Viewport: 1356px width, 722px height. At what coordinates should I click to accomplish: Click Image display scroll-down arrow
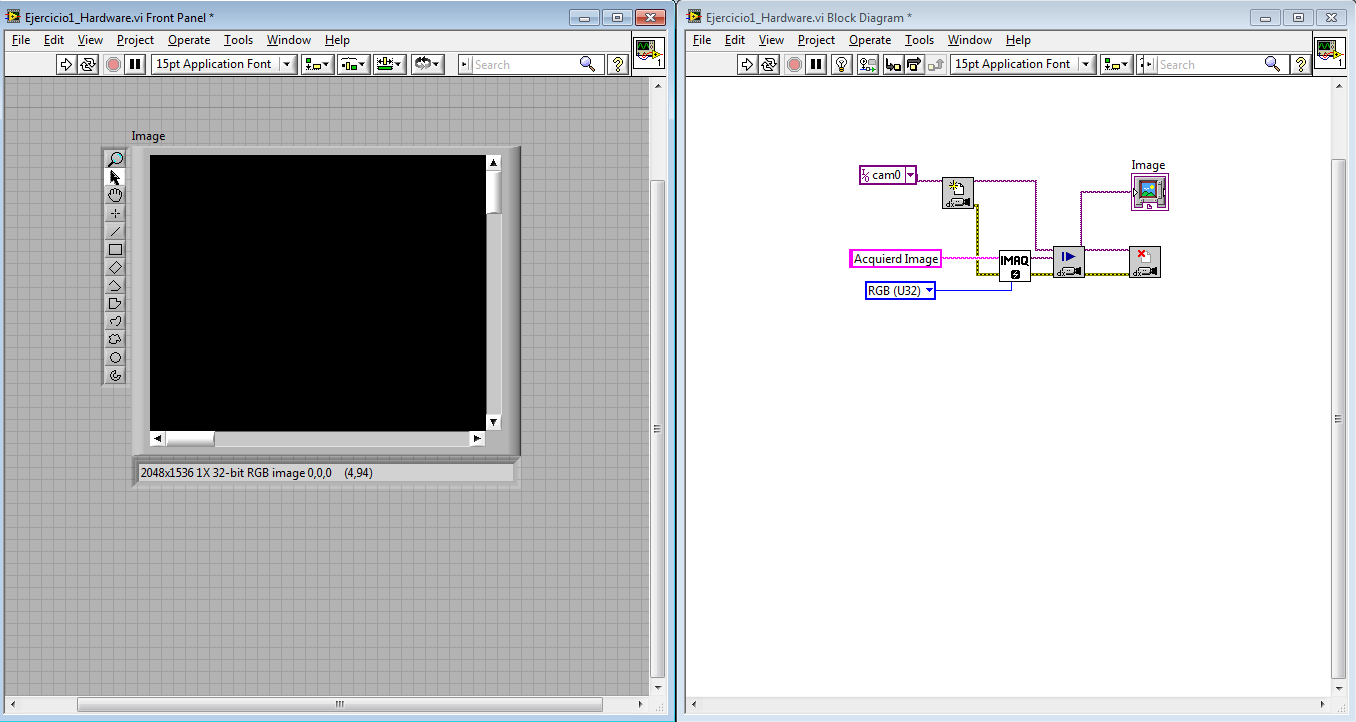(x=493, y=422)
